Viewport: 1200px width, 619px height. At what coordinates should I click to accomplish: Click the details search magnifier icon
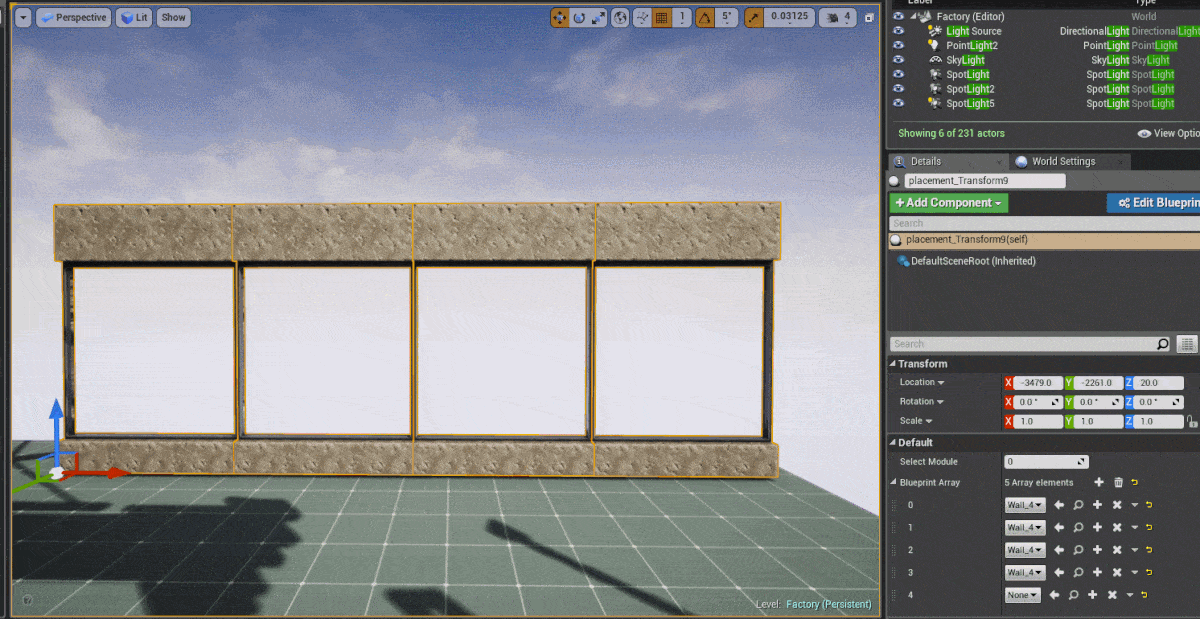(x=1162, y=344)
